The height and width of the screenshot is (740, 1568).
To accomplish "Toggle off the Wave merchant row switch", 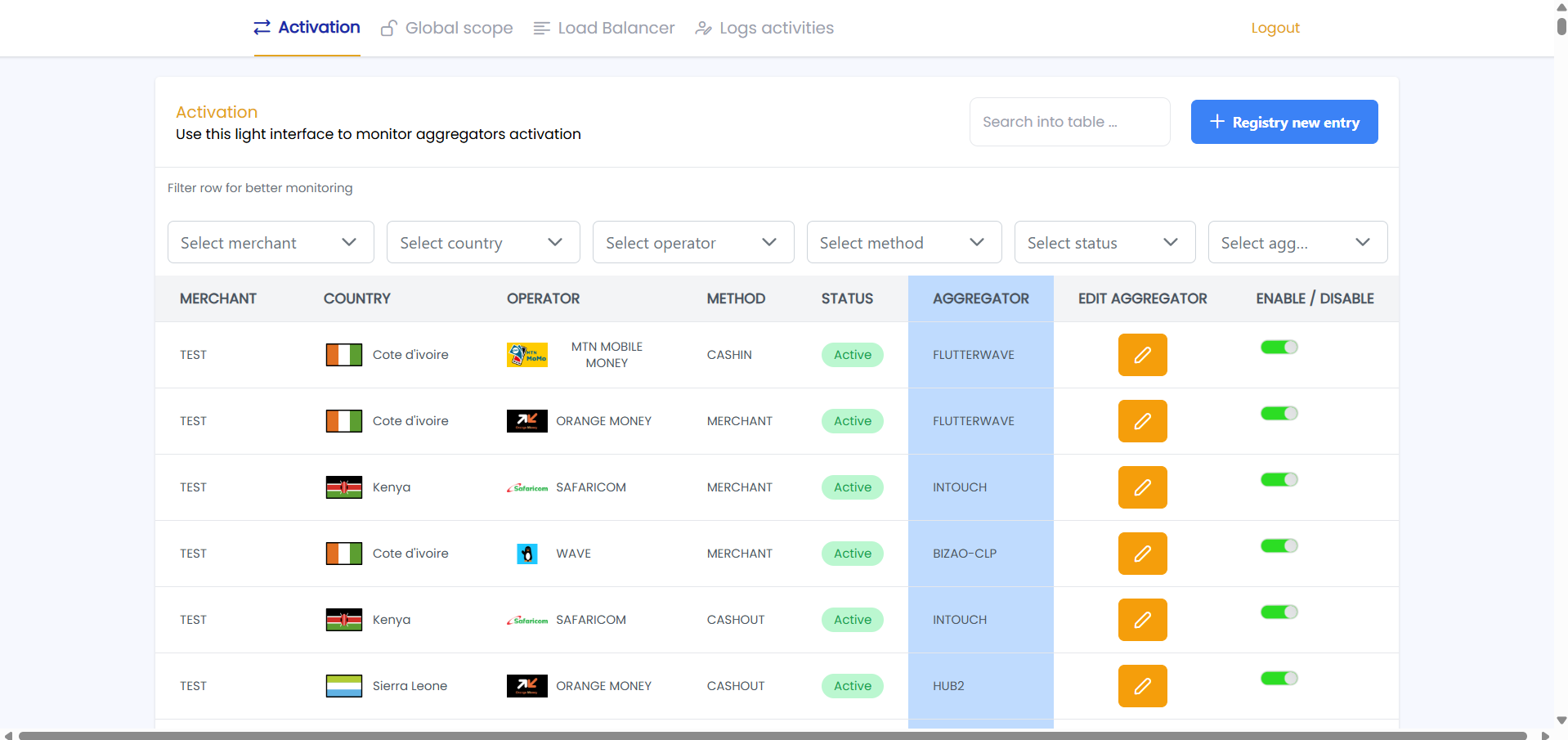I will coord(1279,546).
